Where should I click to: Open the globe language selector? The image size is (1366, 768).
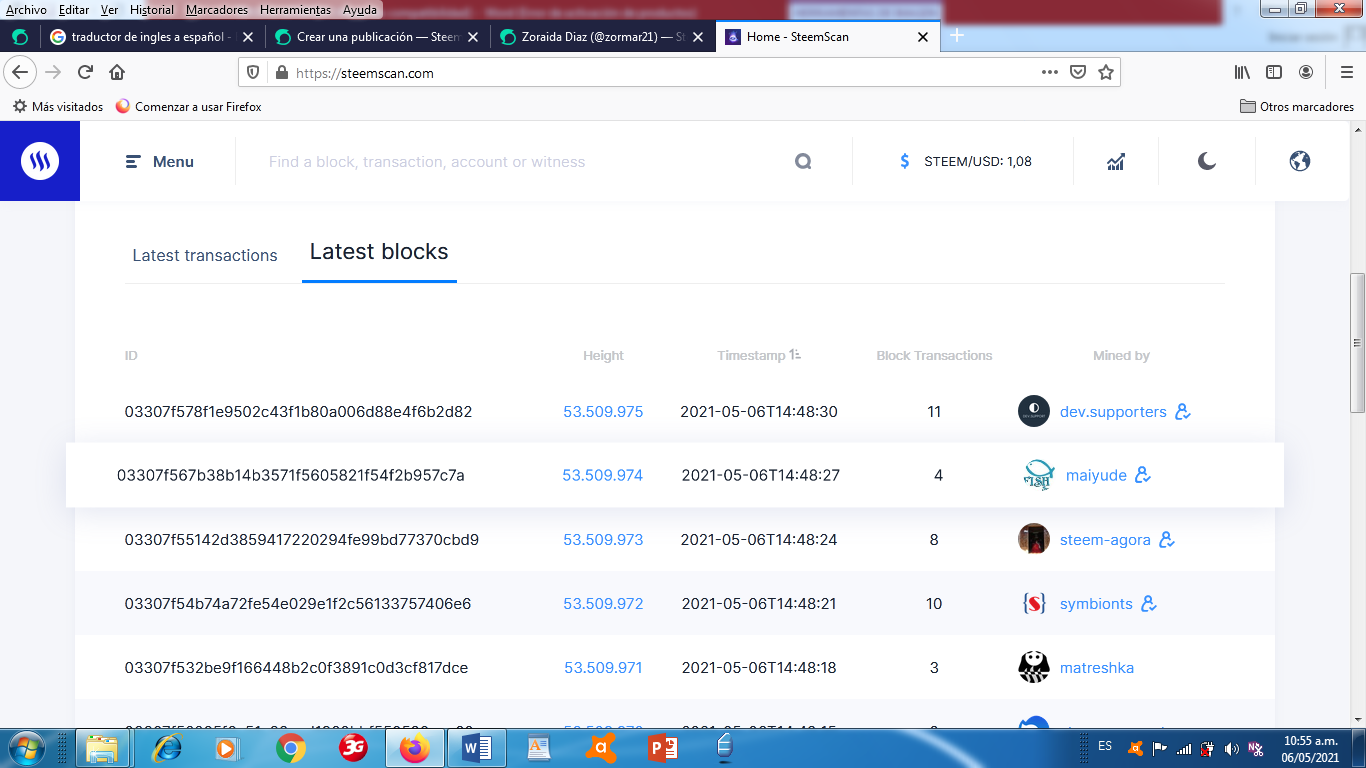[x=1300, y=161]
